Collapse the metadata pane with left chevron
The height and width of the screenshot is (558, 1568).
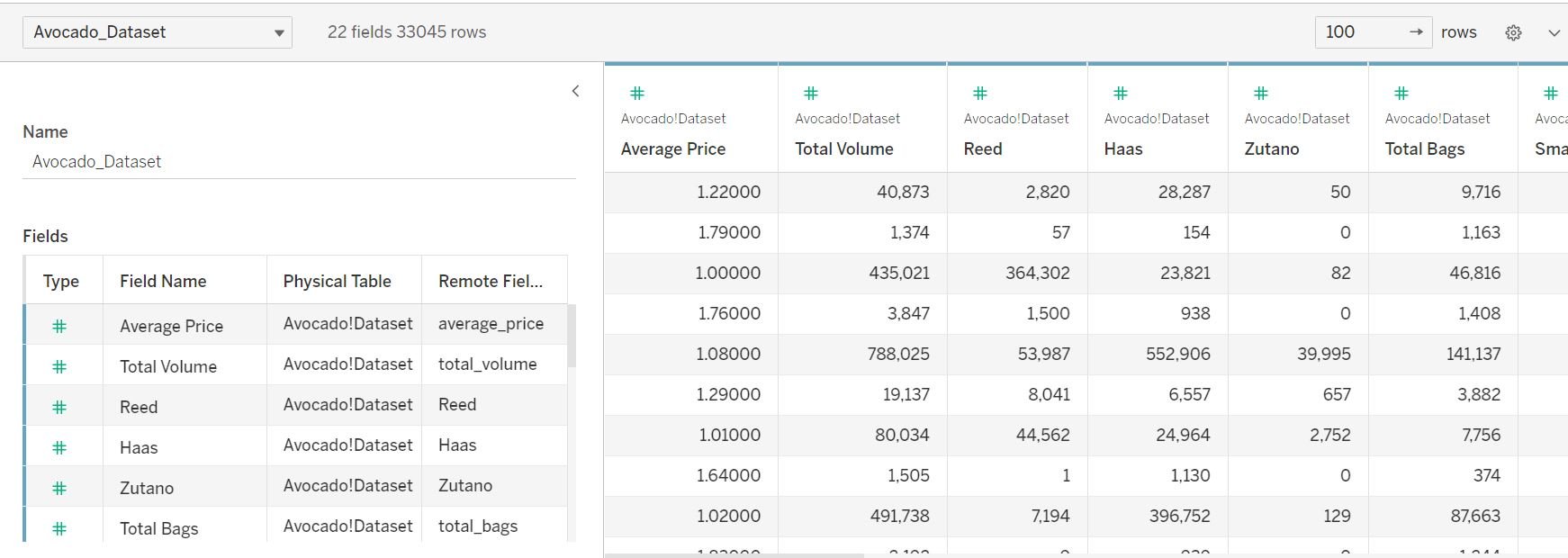(575, 91)
